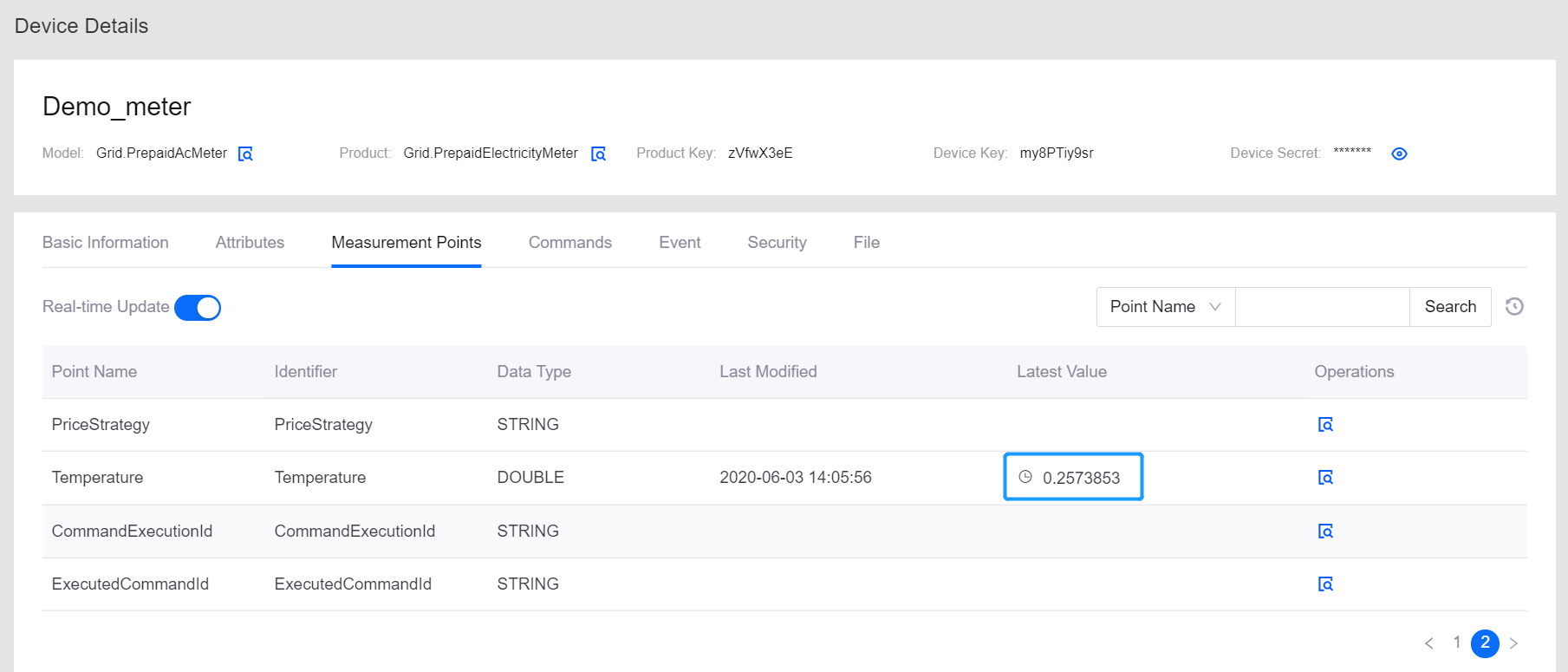Switch to the Commands tab
The image size is (1568, 672).
click(x=569, y=243)
